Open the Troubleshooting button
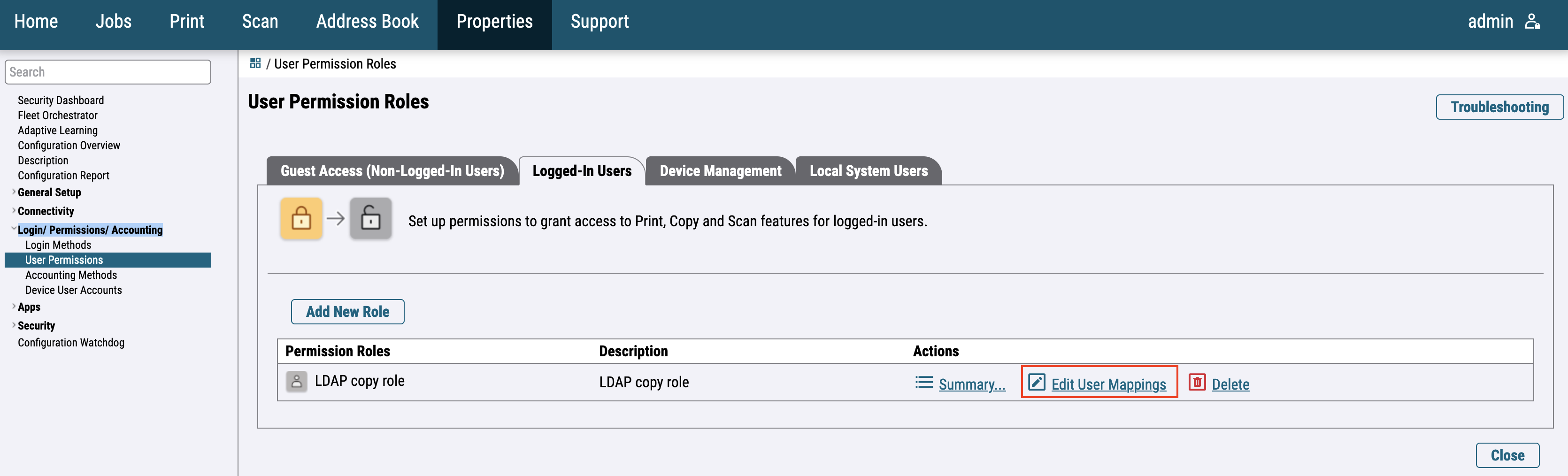 coord(1499,107)
